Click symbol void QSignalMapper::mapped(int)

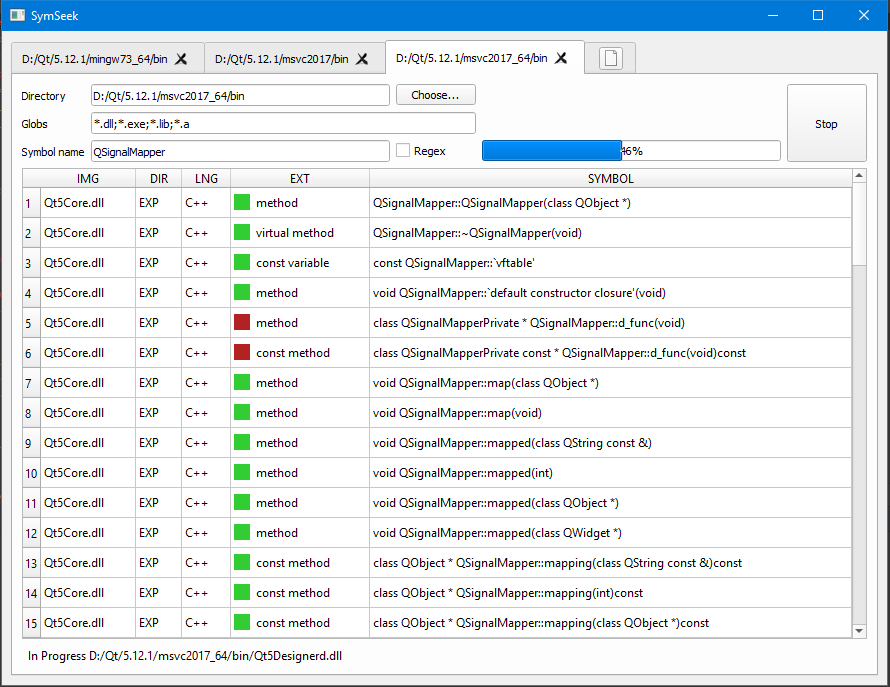[463, 473]
